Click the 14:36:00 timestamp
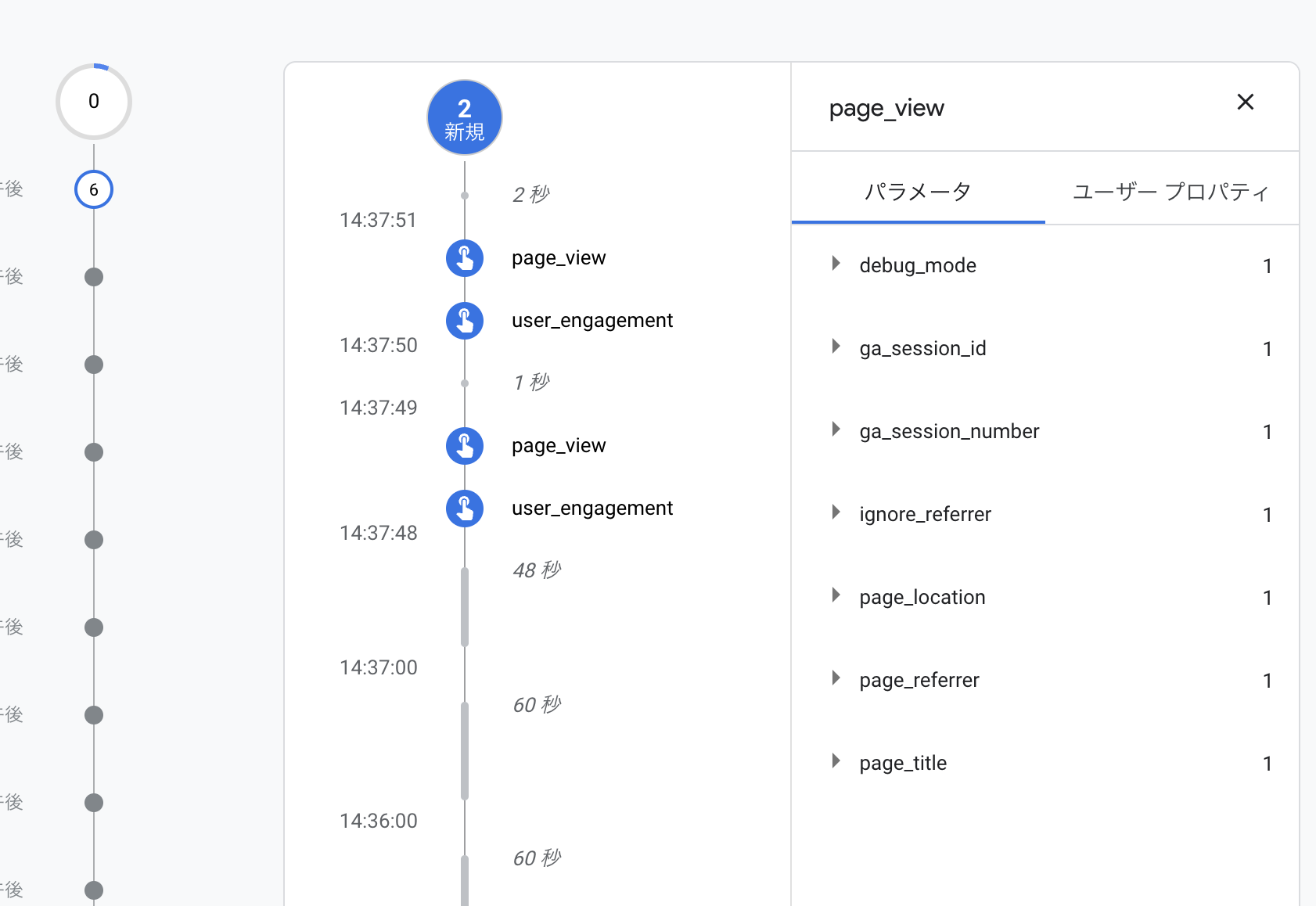 pyautogui.click(x=378, y=821)
